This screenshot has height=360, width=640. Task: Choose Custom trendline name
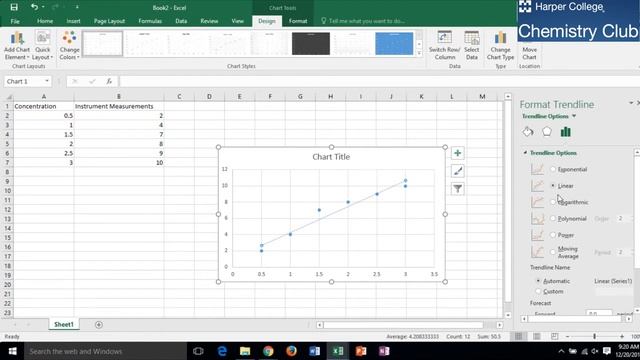pos(538,291)
